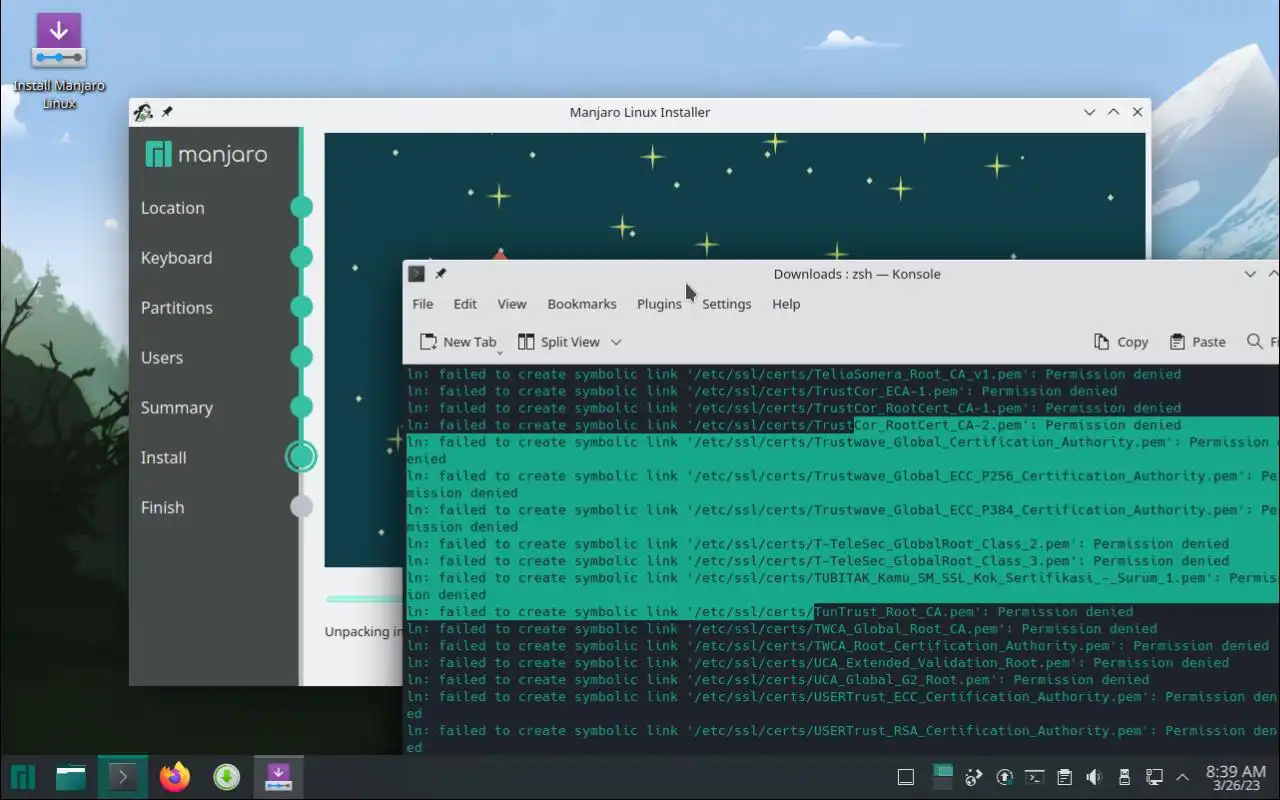
Task: Click the Install step in installer sidebar
Action: pyautogui.click(x=163, y=458)
